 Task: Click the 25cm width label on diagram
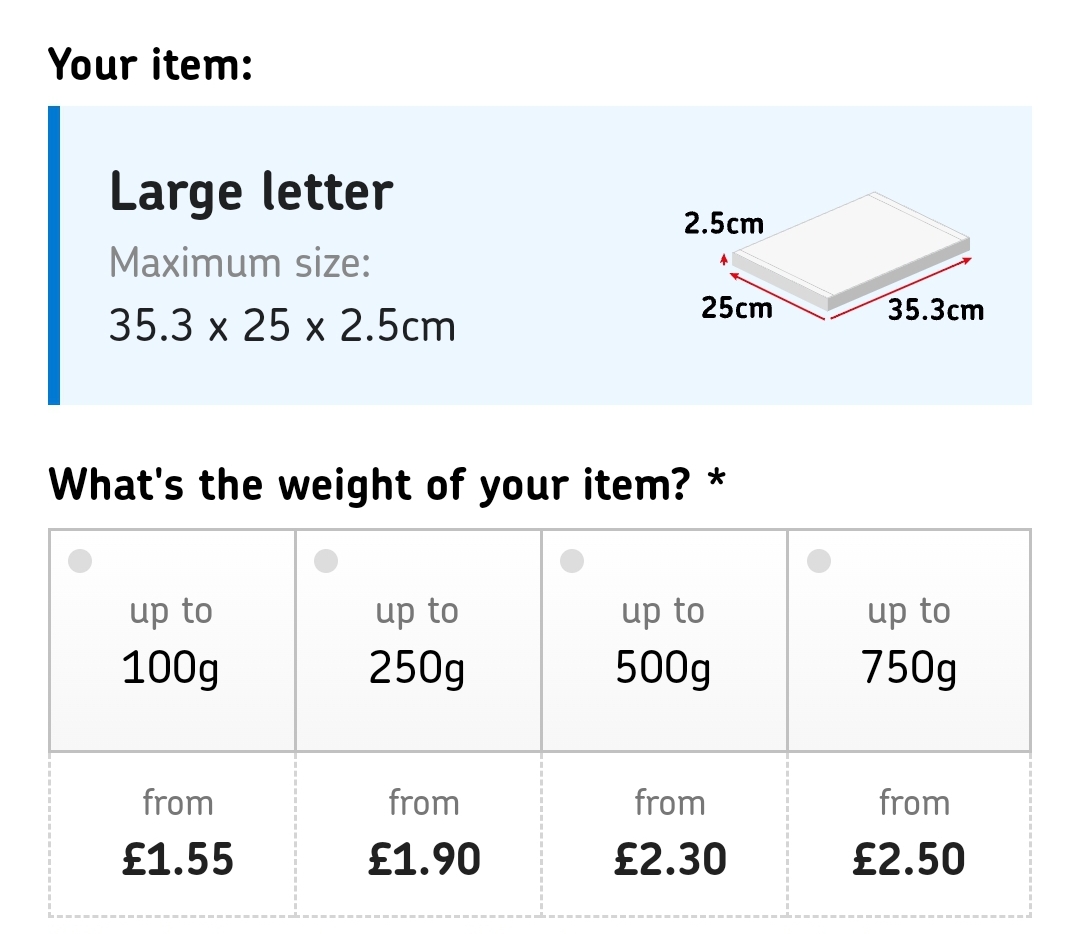737,307
